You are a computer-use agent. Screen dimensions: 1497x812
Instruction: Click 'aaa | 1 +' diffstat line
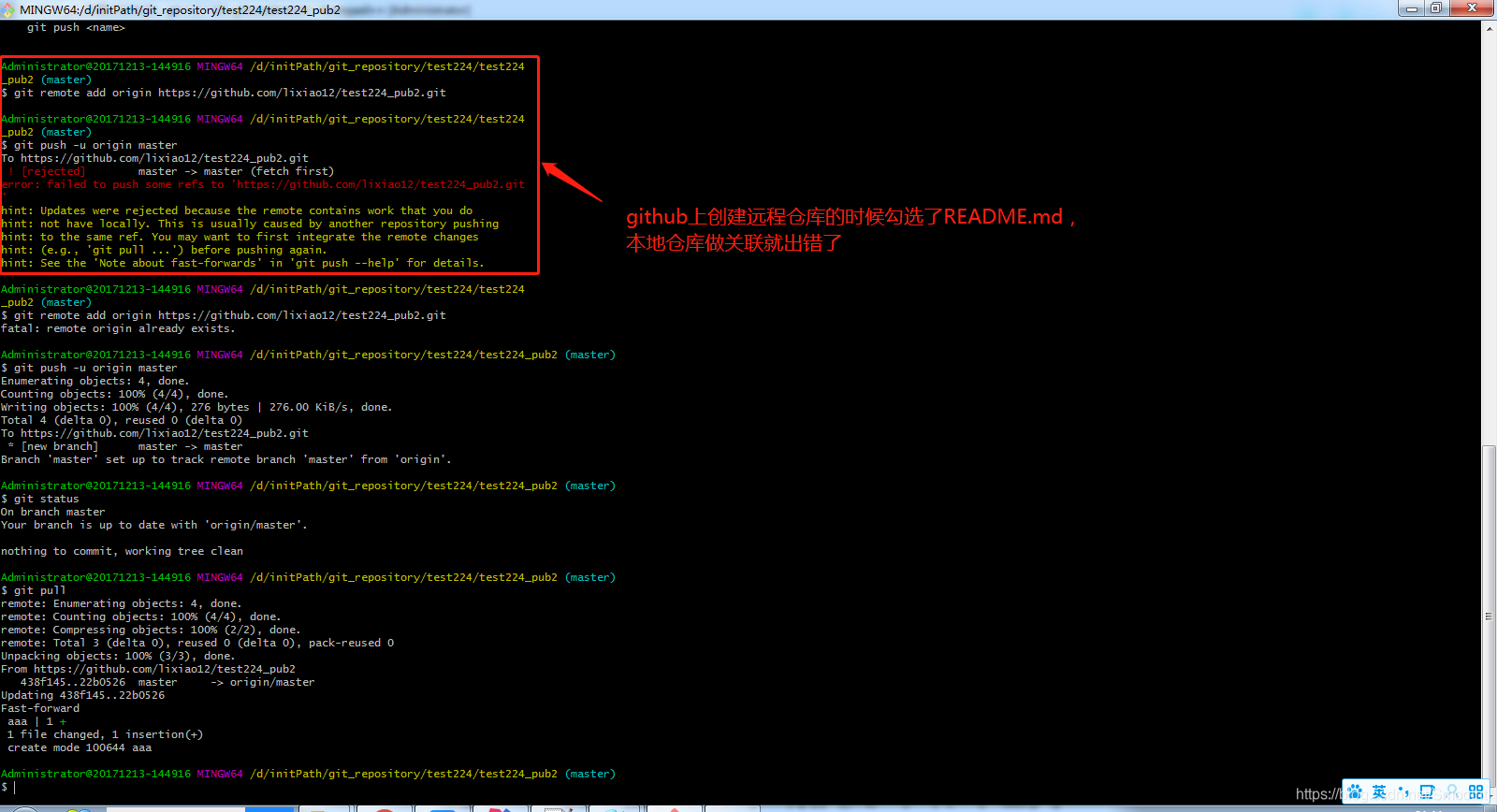(37, 721)
